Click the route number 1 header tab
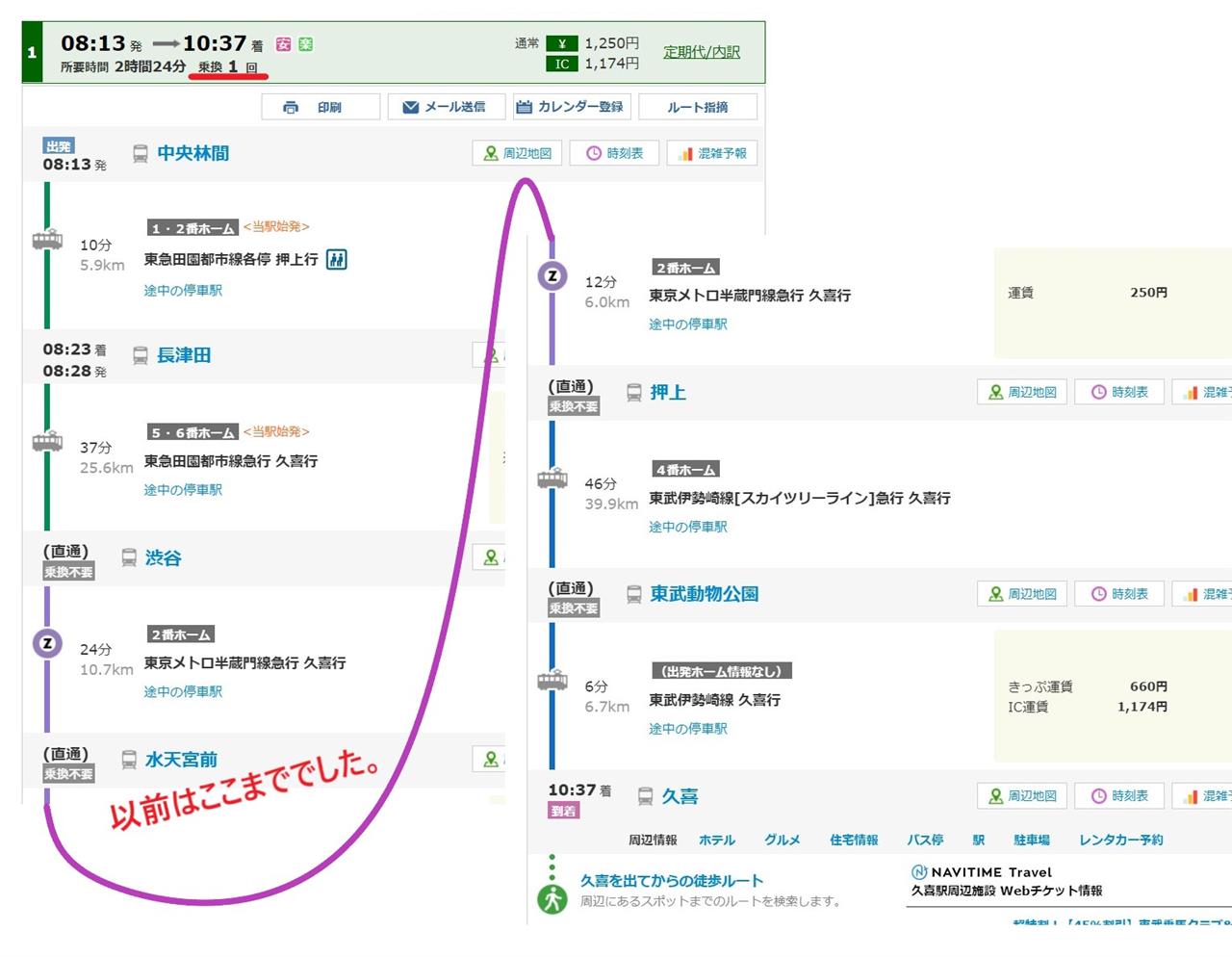This screenshot has width=1232, height=957. pos(32,52)
